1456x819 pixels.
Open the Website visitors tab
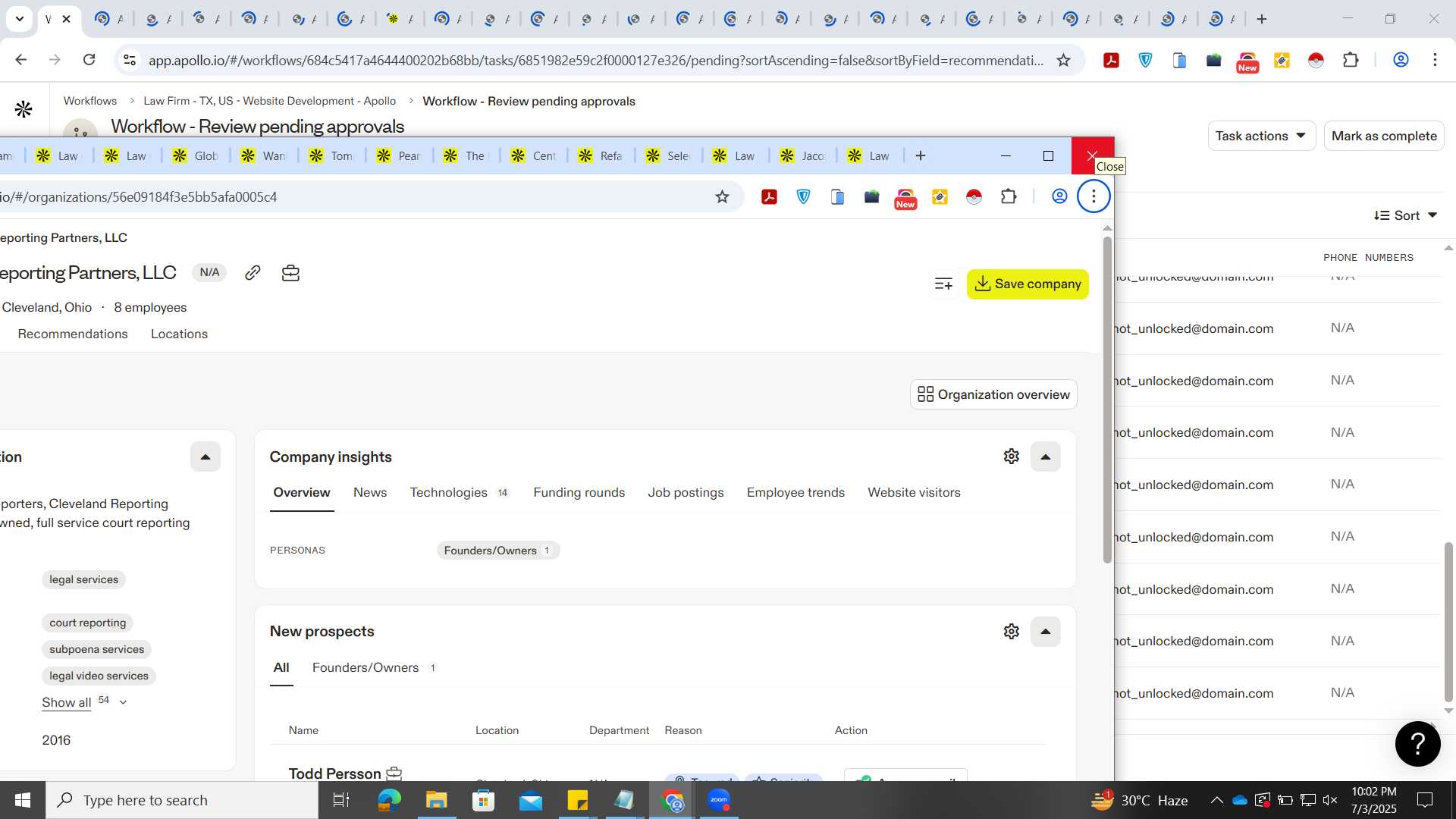pos(914,493)
